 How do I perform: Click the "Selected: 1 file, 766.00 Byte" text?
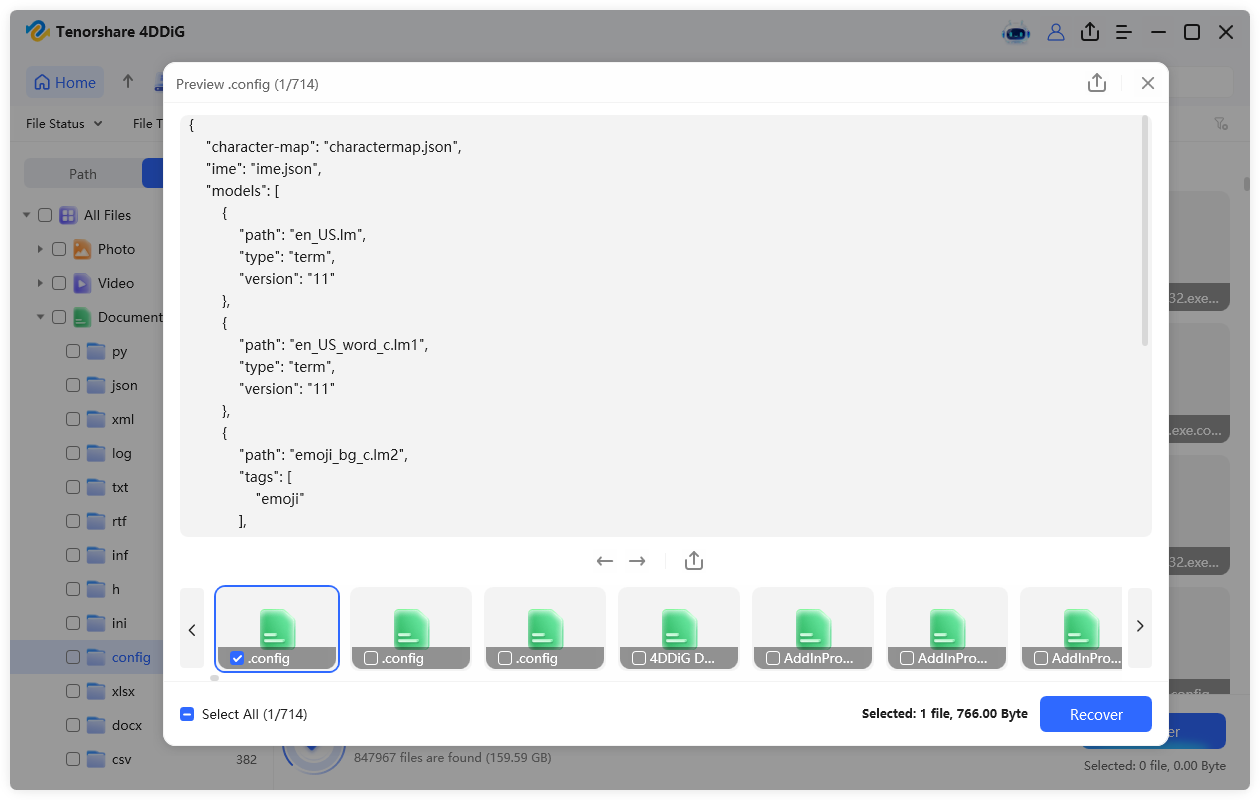(944, 714)
